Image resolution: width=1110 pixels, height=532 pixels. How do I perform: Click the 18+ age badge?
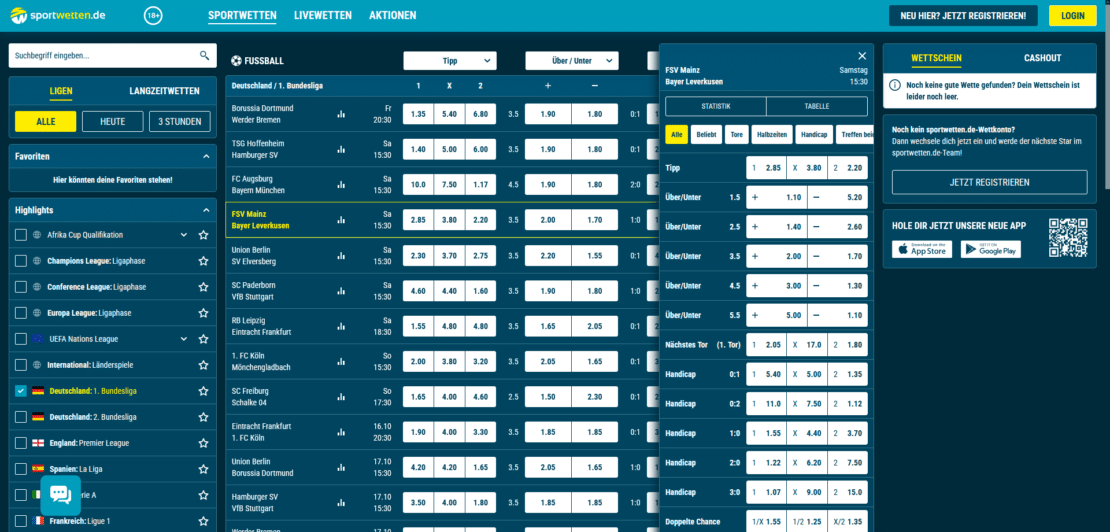click(x=152, y=15)
